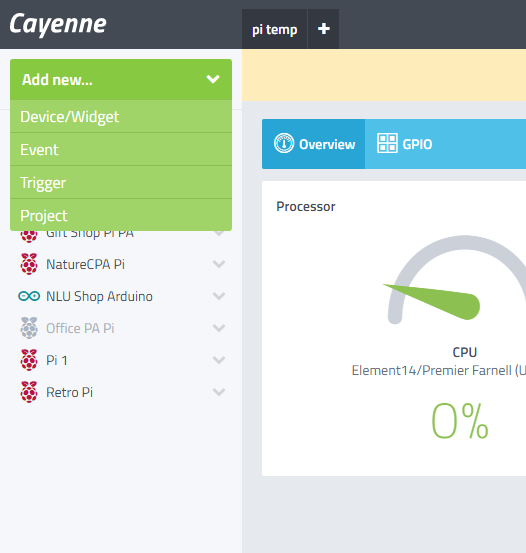Click greyed Office PA Pi raspberry icon
Screen dimensions: 526x553
pyautogui.click(x=29, y=328)
